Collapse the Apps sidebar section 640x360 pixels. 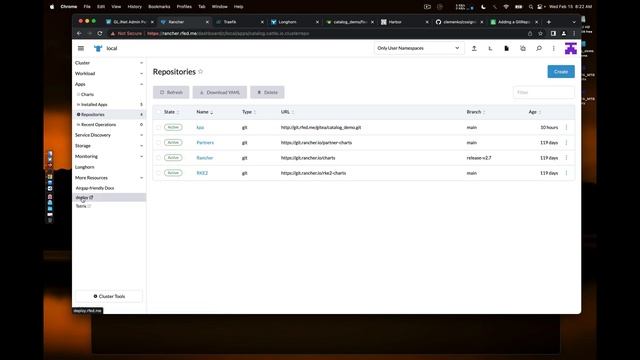click(x=109, y=84)
